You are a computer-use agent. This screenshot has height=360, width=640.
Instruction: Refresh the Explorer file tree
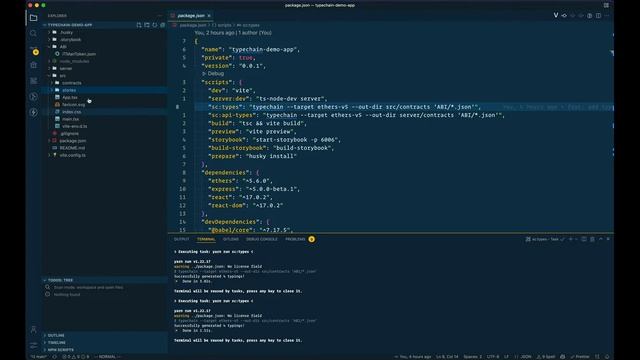click(x=155, y=25)
